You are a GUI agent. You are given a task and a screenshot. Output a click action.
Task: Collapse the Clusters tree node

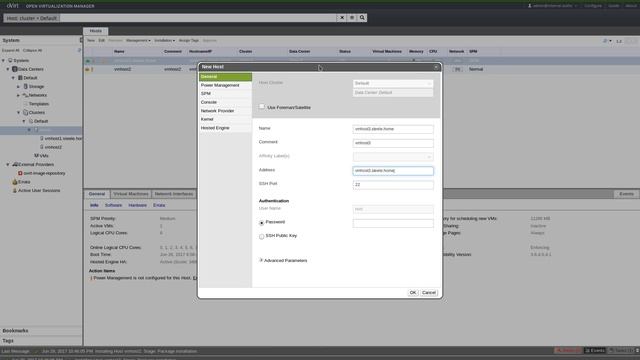pos(18,112)
